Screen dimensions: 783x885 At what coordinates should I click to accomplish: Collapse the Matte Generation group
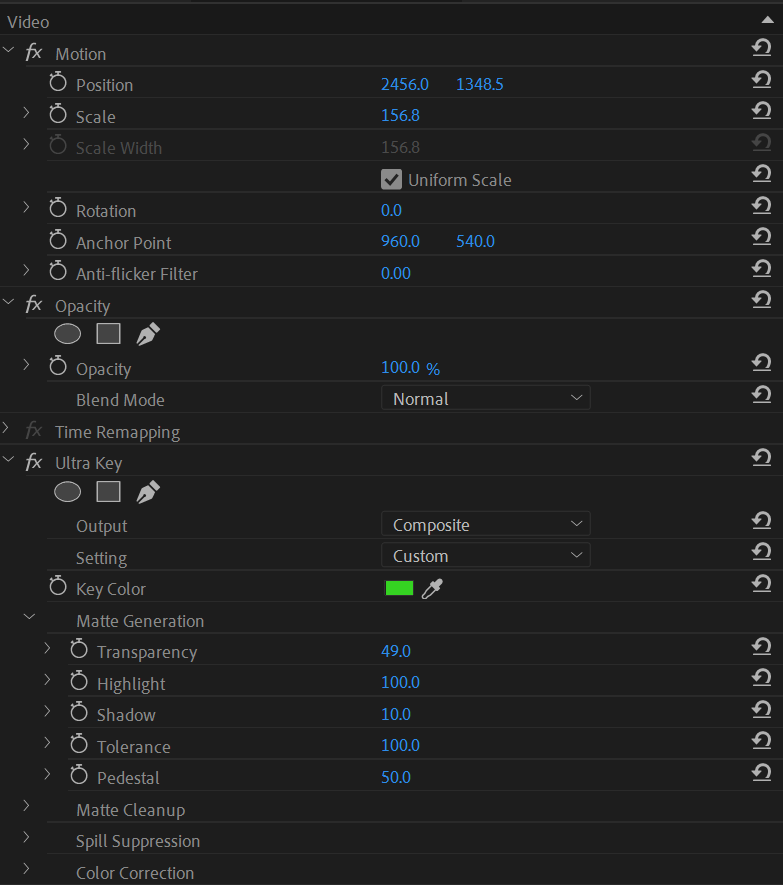(x=28, y=618)
